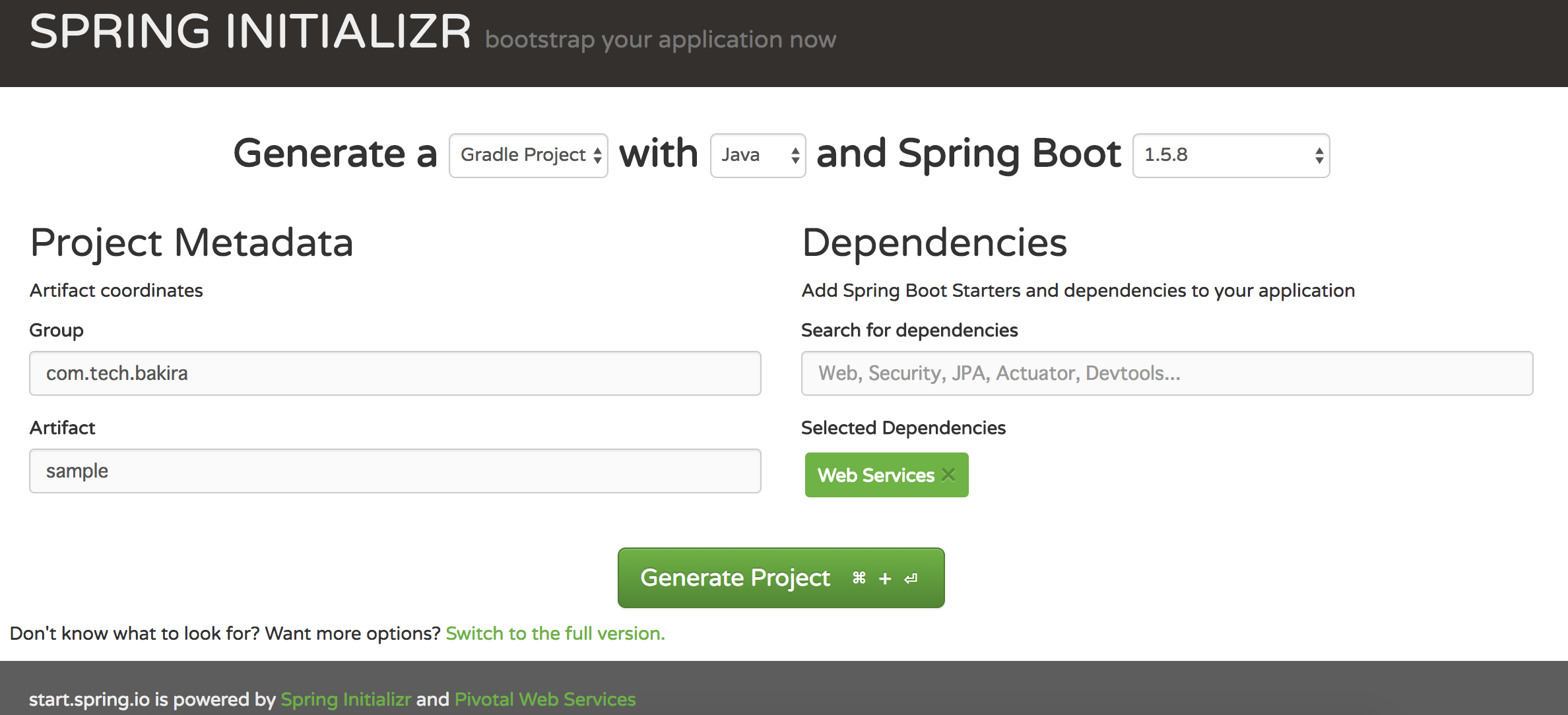Click the Dependencies heading
This screenshot has width=1568, height=715.
coord(934,243)
